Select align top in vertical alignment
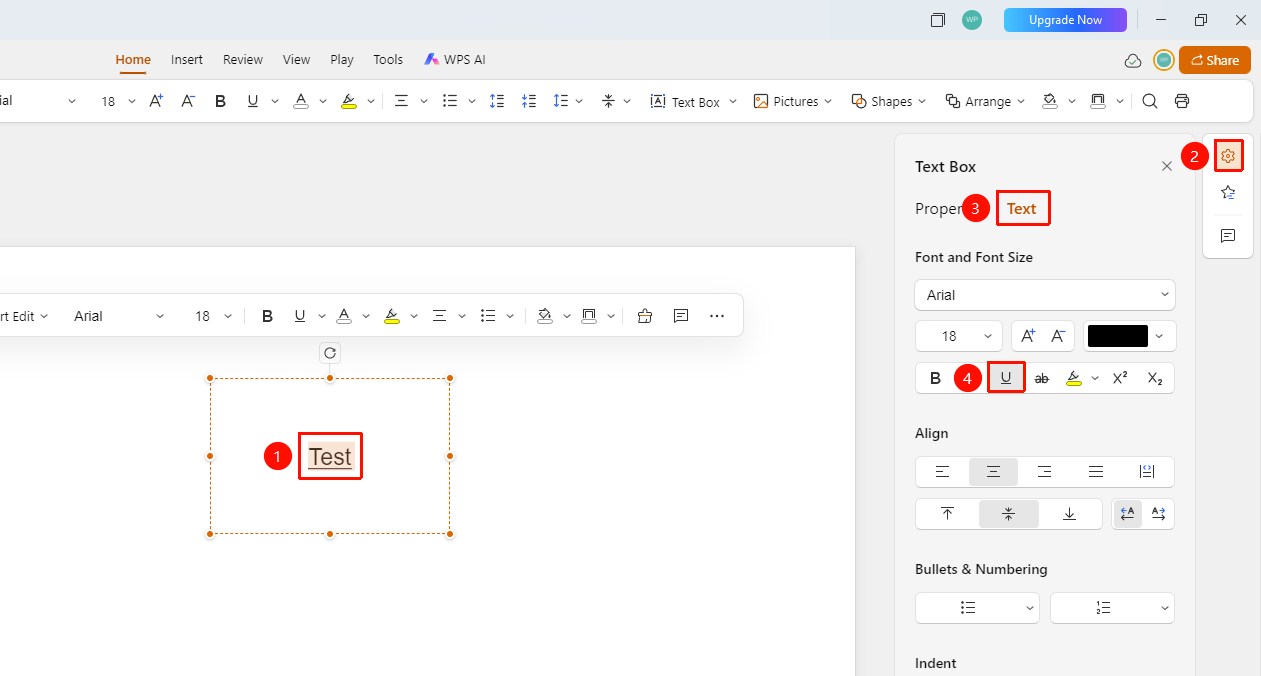The height and width of the screenshot is (676, 1261). pos(947,514)
